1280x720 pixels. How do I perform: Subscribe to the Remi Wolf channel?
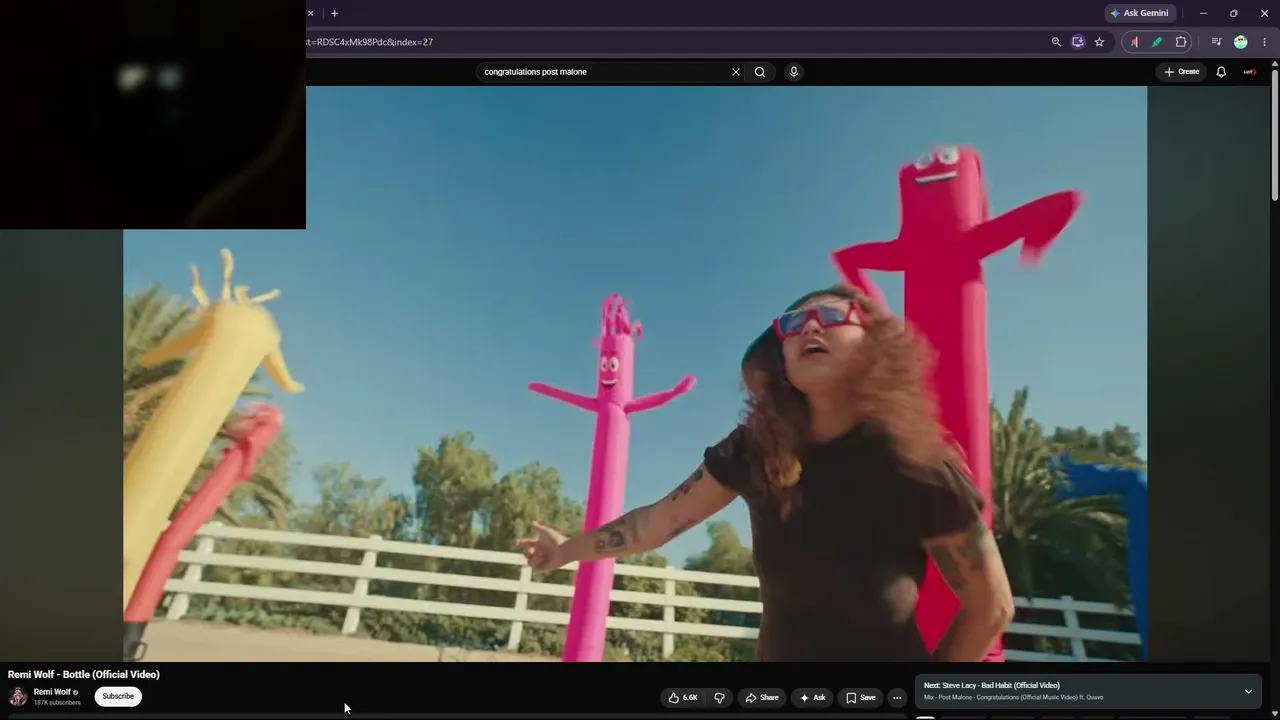(118, 697)
